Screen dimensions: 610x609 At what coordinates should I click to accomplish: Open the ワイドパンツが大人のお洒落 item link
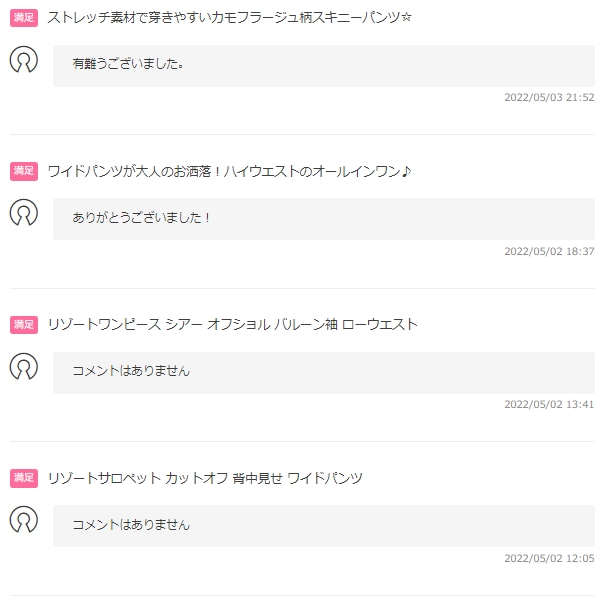[x=229, y=171]
